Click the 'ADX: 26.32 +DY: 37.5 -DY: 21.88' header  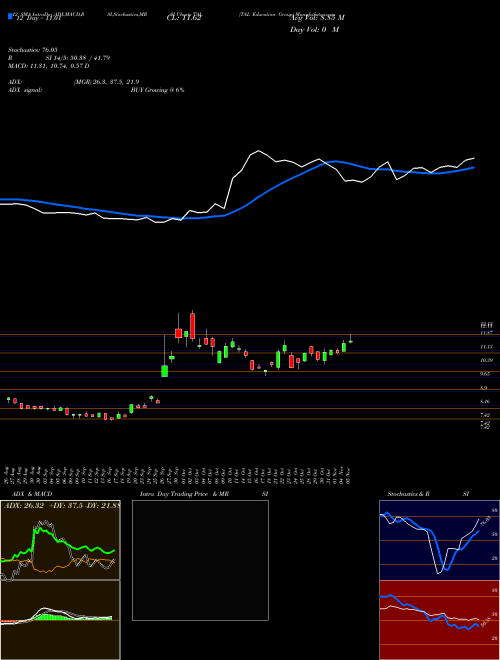click(61, 506)
